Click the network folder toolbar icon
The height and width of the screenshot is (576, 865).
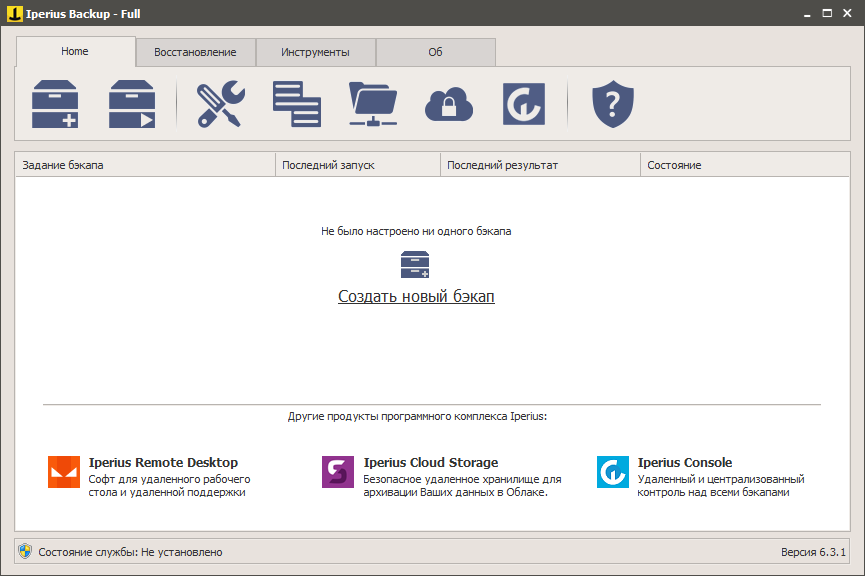pos(373,103)
